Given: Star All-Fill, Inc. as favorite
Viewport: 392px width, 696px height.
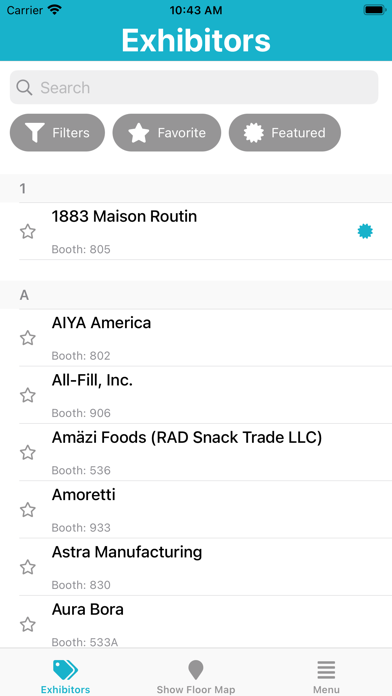Looking at the screenshot, I should (x=28, y=395).
